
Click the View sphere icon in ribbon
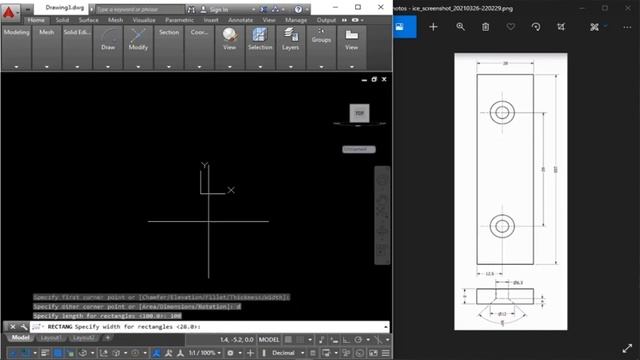point(230,35)
